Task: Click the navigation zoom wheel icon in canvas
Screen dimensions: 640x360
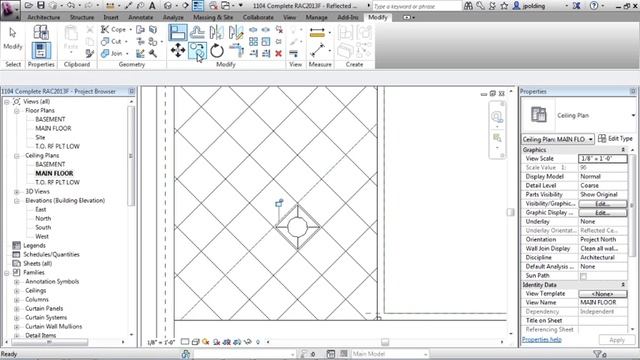Action: coord(497,117)
